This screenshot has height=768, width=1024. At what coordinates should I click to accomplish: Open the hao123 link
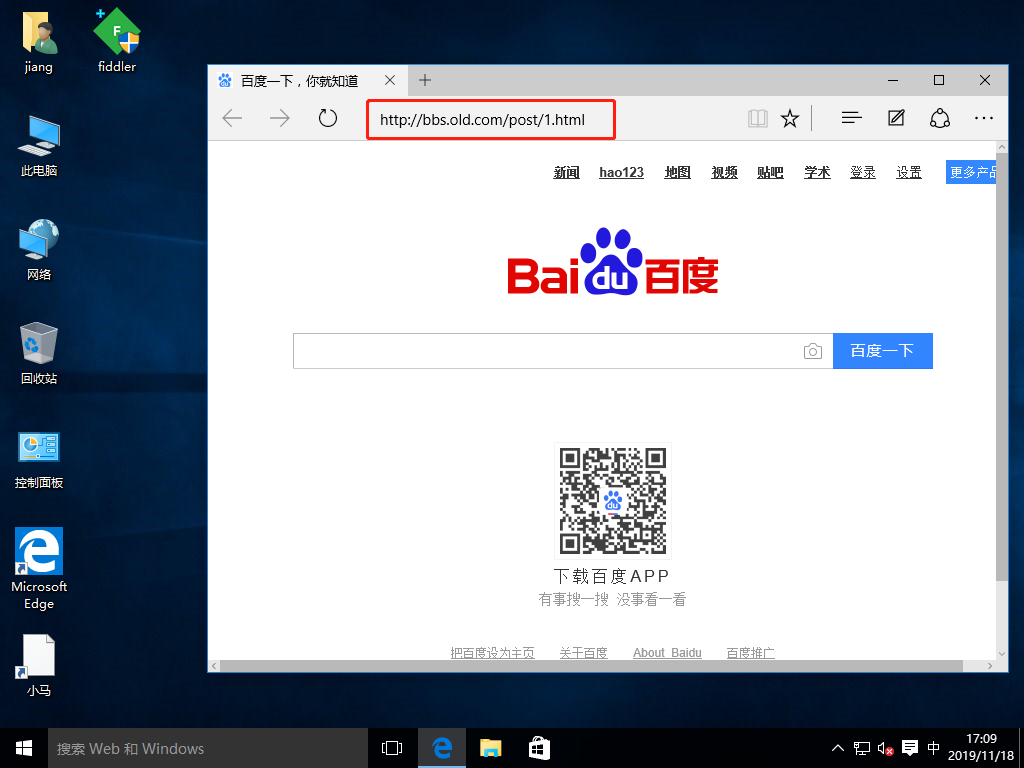tap(621, 172)
